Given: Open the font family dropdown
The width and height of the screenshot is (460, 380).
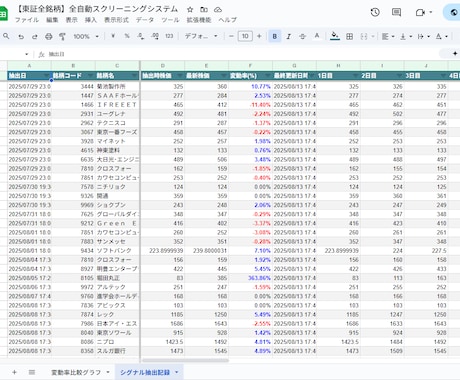Looking at the screenshot, I should pyautogui.click(x=201, y=36).
